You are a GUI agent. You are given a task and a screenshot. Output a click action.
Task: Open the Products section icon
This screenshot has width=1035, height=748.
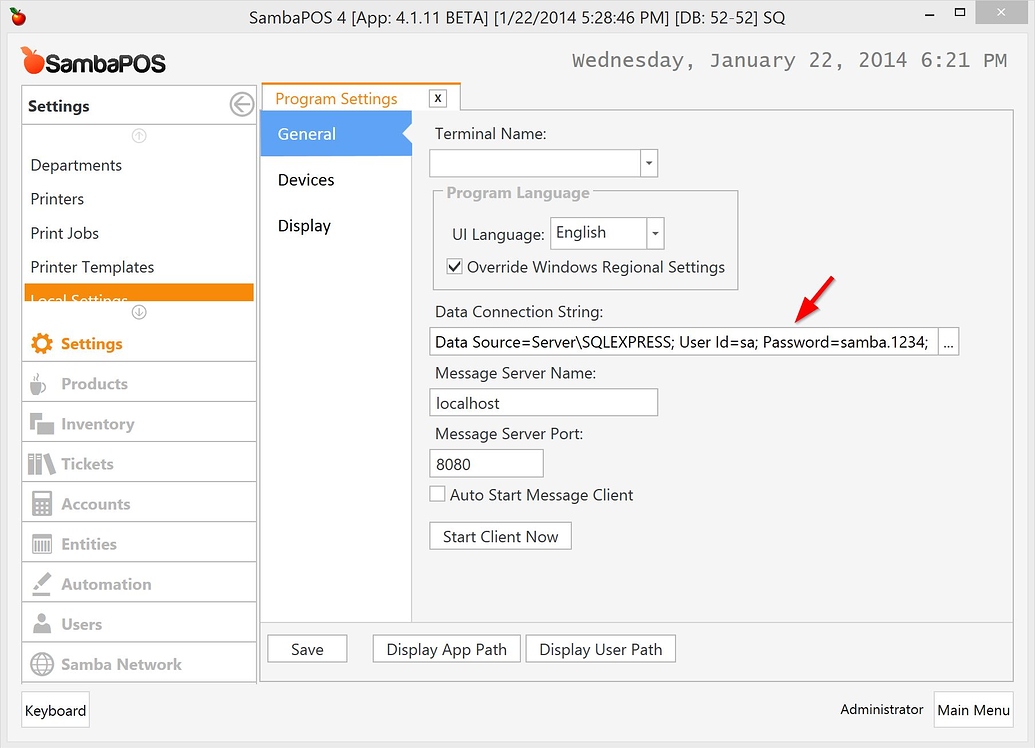coord(37,382)
